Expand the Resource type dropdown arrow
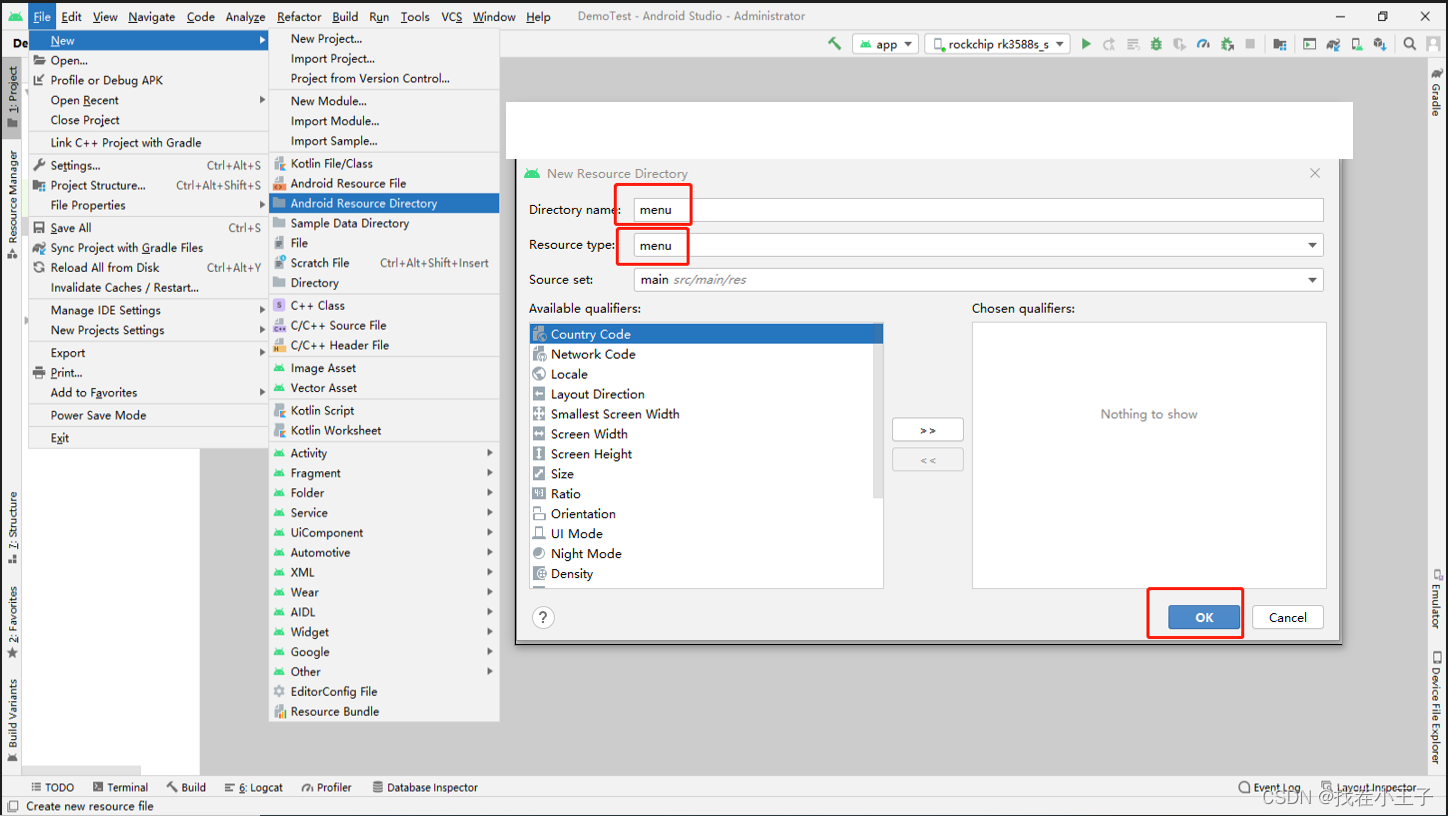Viewport: 1448px width, 816px height. [x=1312, y=245]
